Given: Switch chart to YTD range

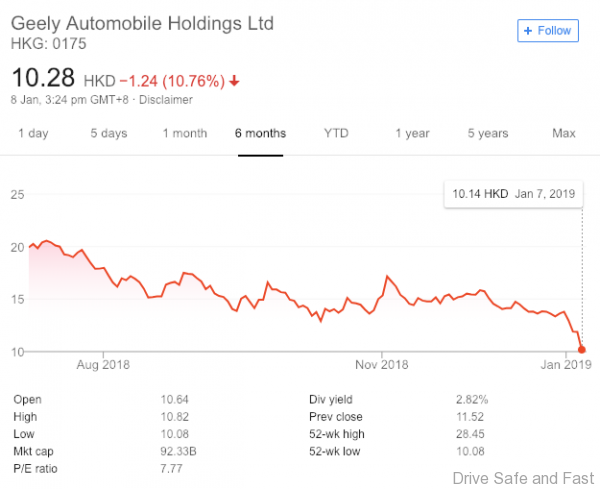Looking at the screenshot, I should [336, 133].
